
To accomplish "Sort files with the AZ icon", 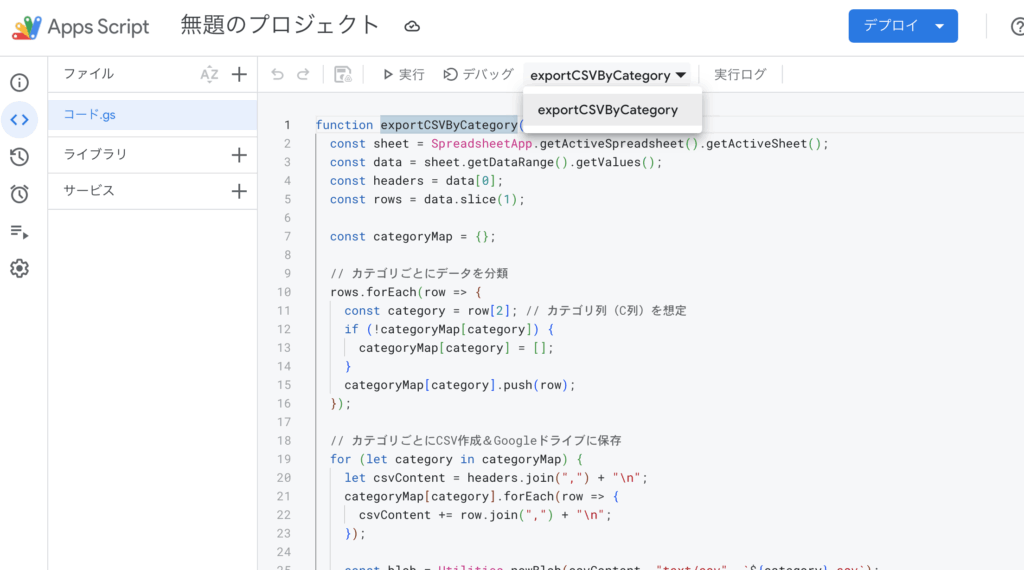I will pyautogui.click(x=209, y=74).
